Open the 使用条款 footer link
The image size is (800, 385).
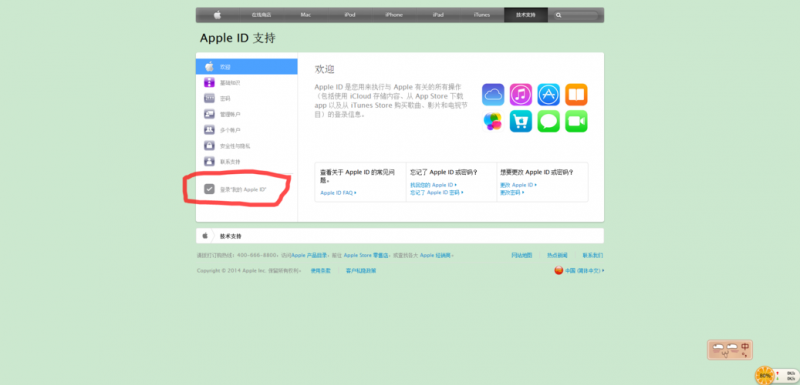[320, 271]
